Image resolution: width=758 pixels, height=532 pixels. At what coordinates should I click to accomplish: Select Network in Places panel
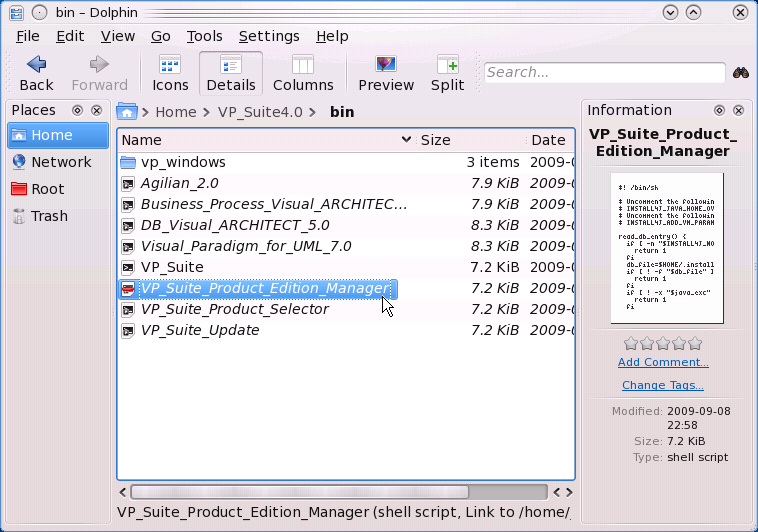coord(58,162)
